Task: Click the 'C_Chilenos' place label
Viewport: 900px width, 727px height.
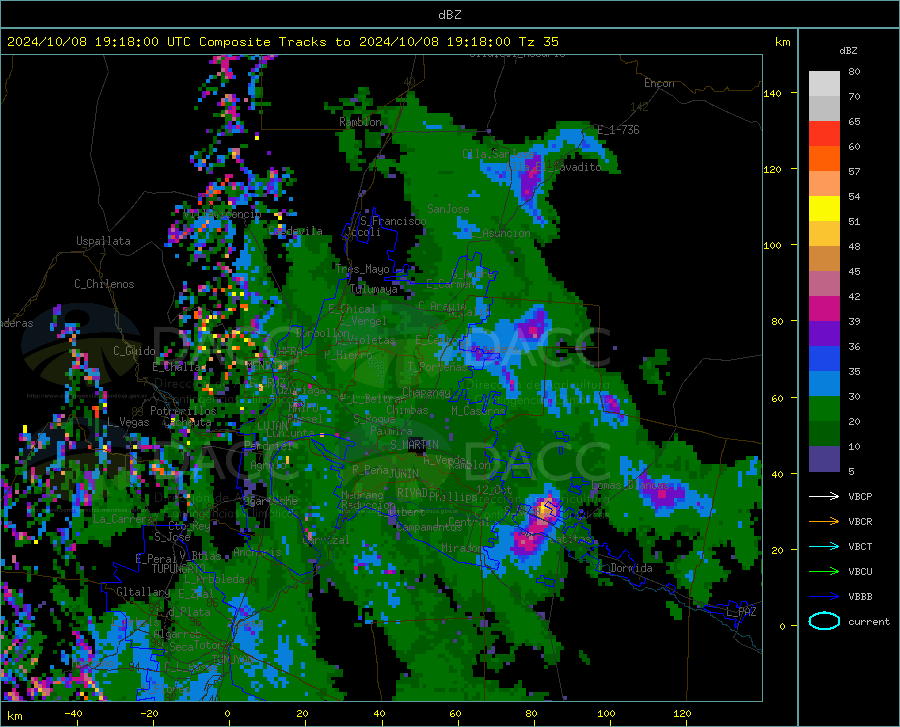Action: [x=104, y=284]
